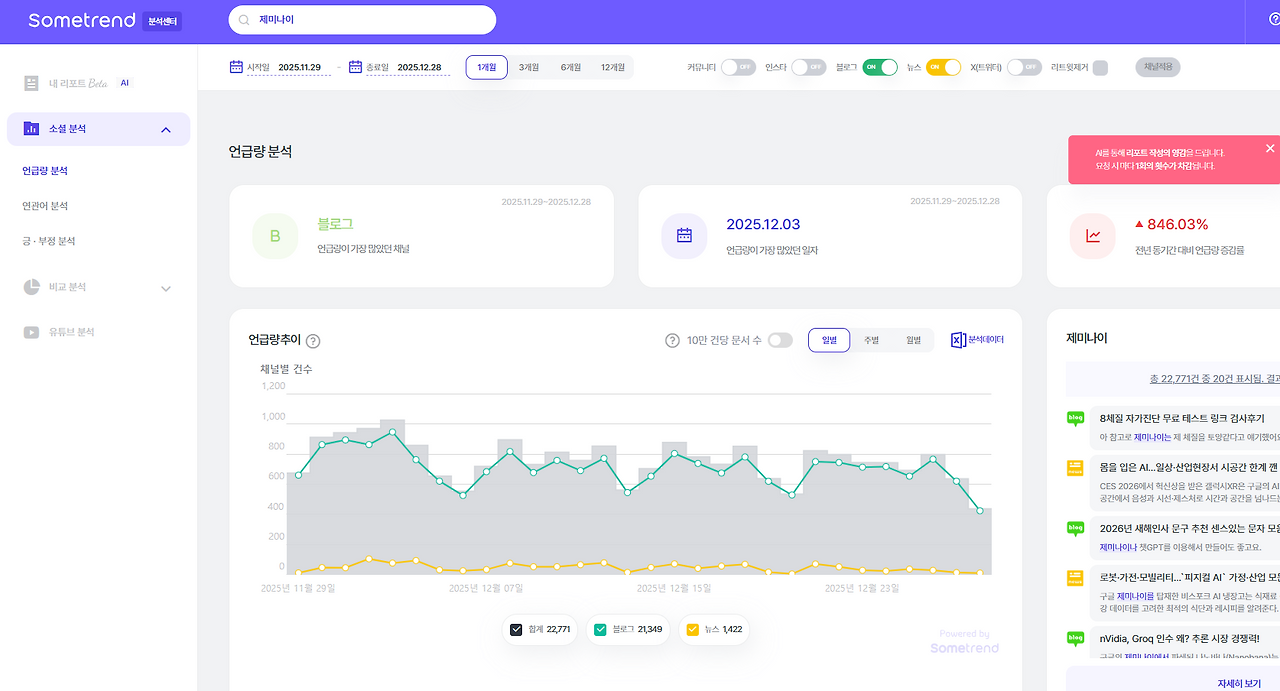Check the 리트윗제거 checkbox
This screenshot has width=1280, height=691.
[x=1100, y=68]
